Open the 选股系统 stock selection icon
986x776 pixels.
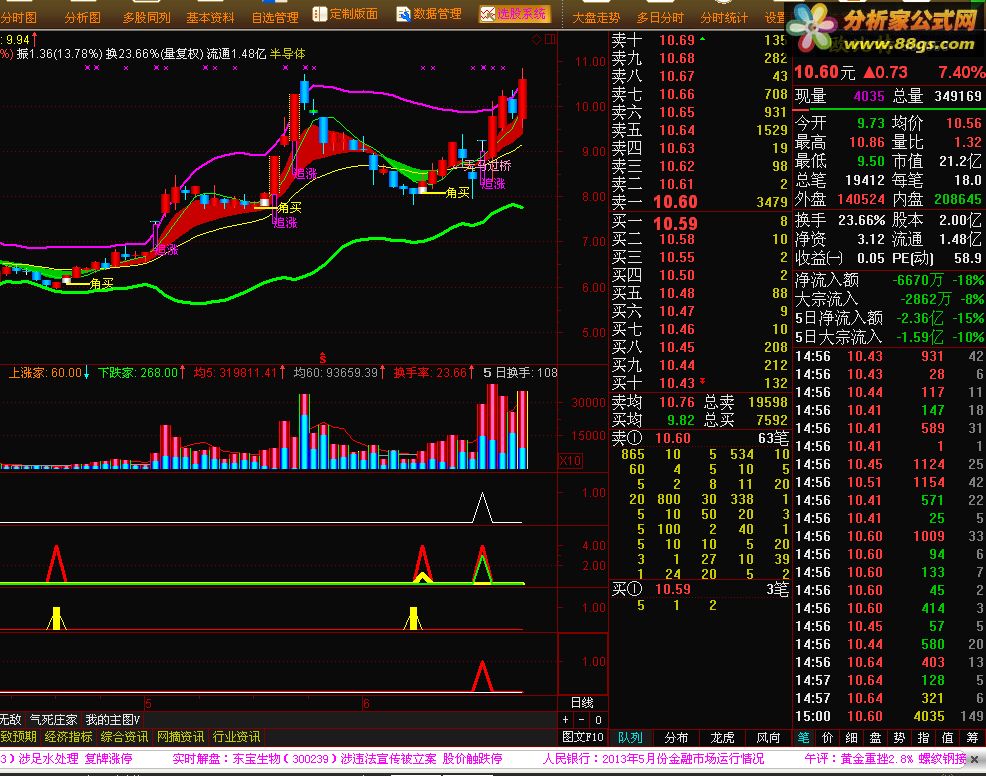click(513, 14)
